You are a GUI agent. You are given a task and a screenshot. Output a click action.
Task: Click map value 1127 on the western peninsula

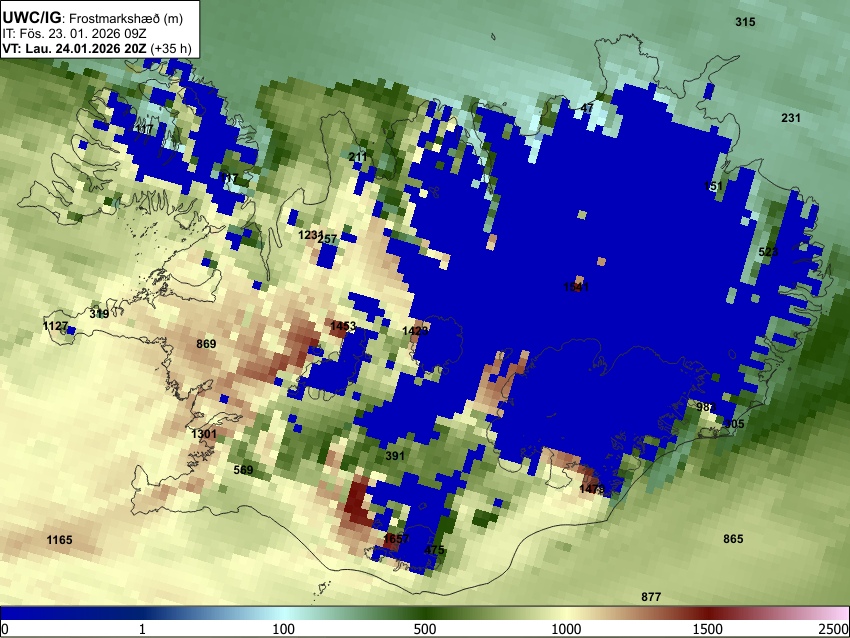point(55,326)
